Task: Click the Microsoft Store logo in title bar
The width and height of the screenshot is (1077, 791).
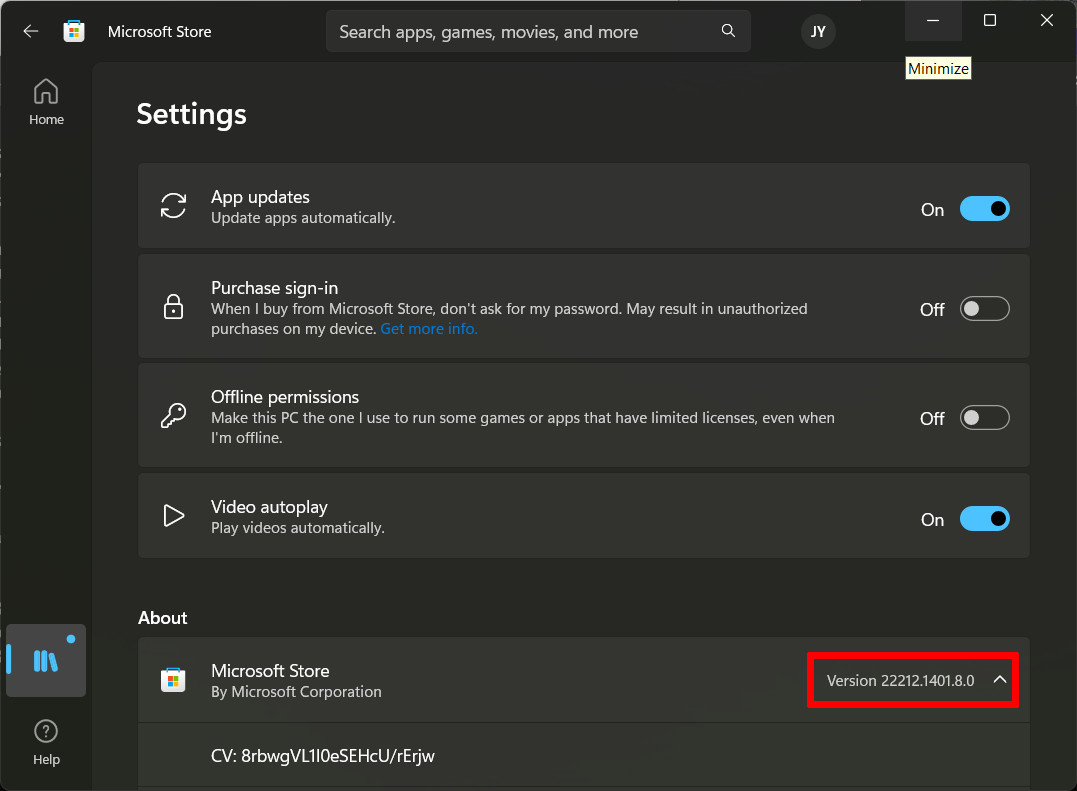Action: point(74,32)
